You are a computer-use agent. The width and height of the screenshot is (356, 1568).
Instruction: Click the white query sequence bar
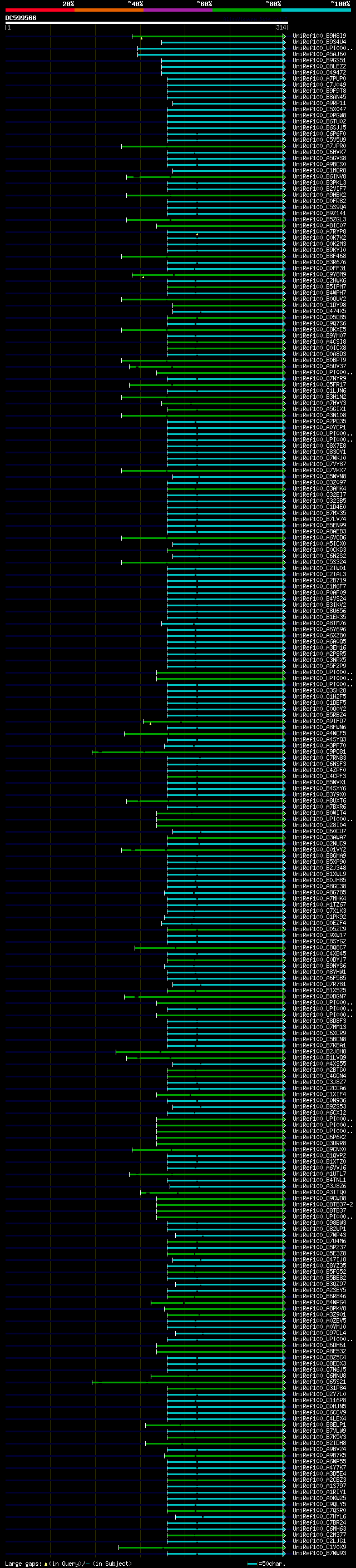pos(147,22)
